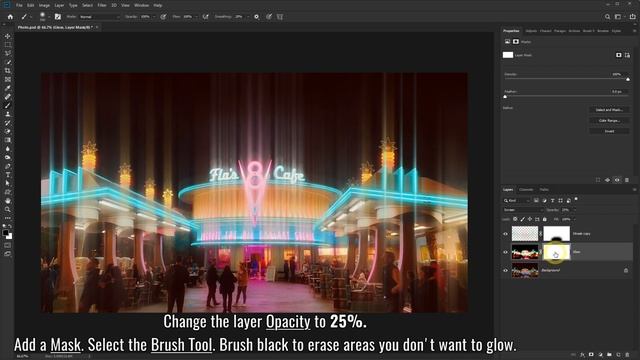Image resolution: width=640 pixels, height=360 pixels.
Task: Select the Brush tool in toolbox
Action: [8, 105]
